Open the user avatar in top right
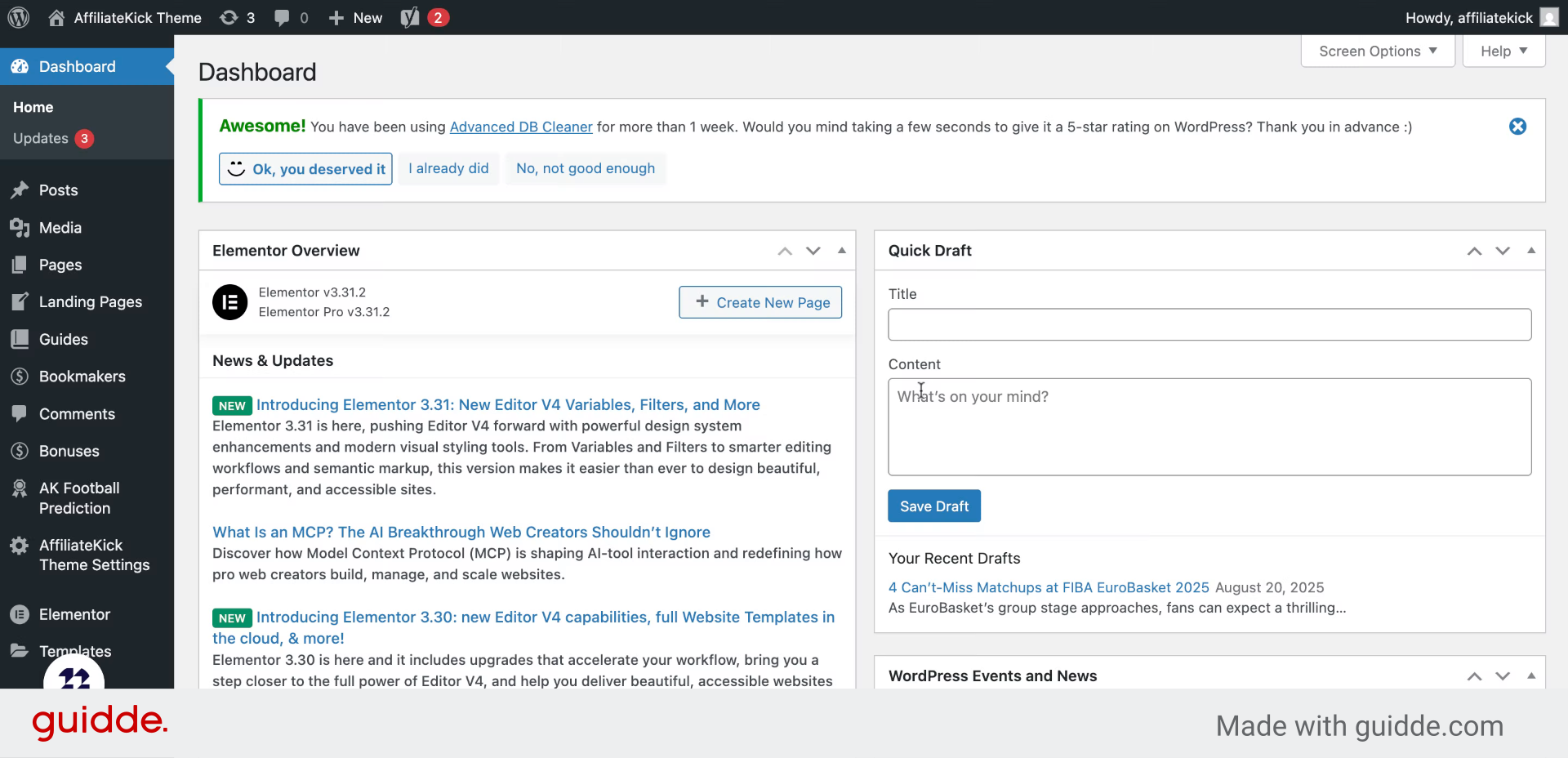Image resolution: width=1568 pixels, height=758 pixels. 1548,17
